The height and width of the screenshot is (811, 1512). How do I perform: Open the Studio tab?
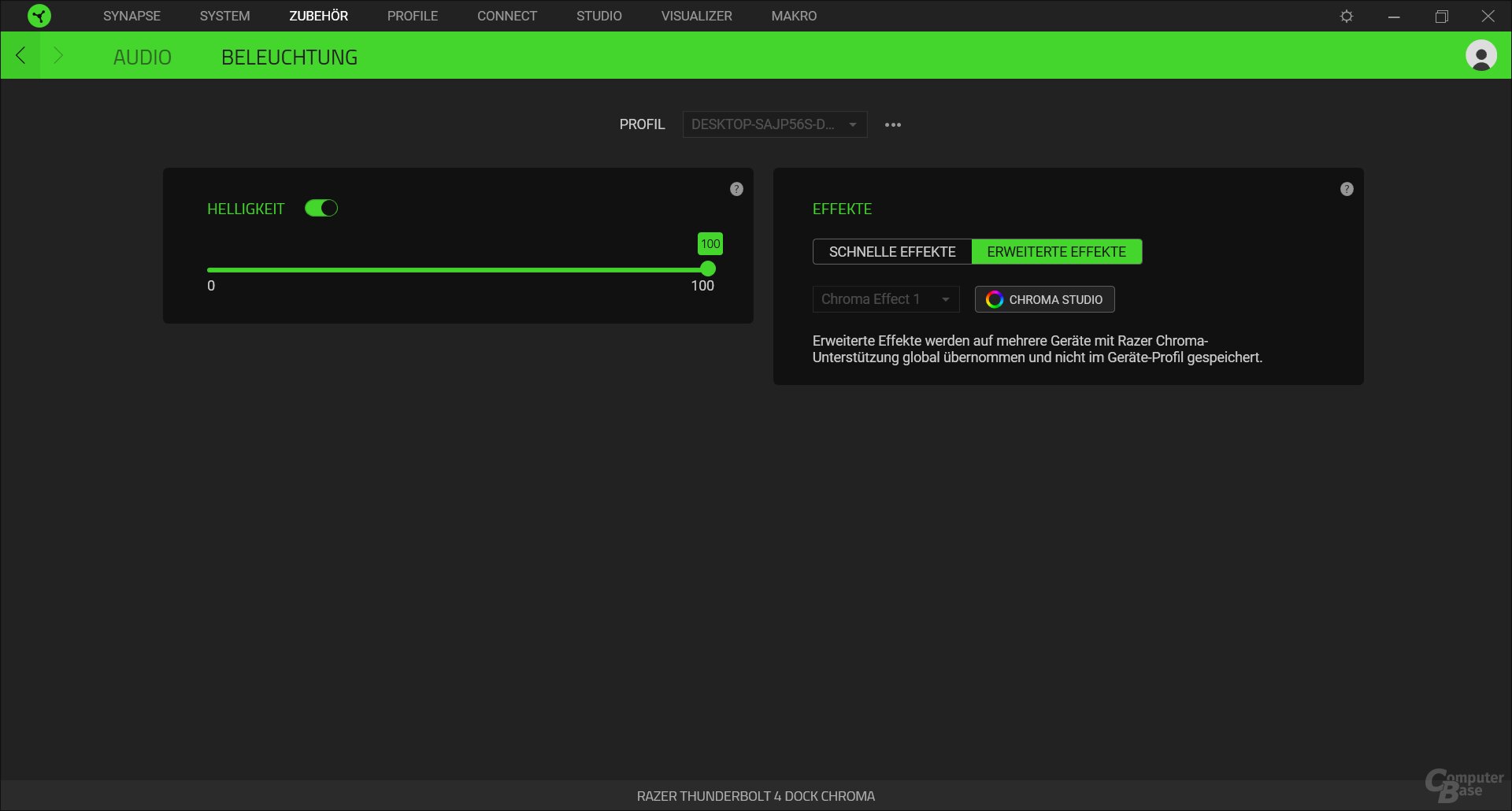(599, 16)
